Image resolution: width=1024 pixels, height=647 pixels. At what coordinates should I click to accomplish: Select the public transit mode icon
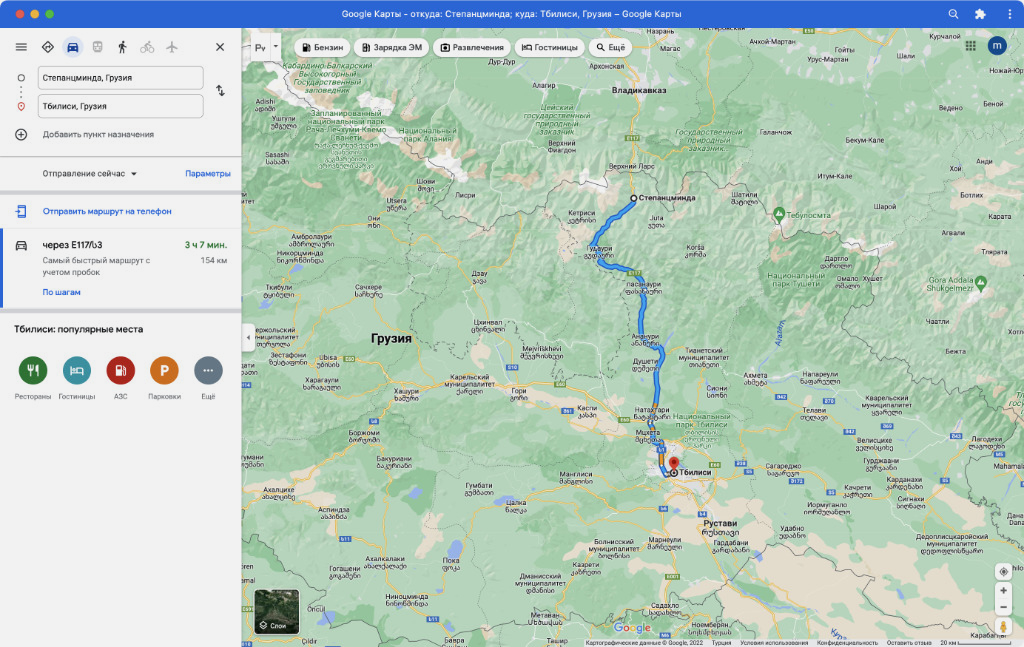(97, 47)
